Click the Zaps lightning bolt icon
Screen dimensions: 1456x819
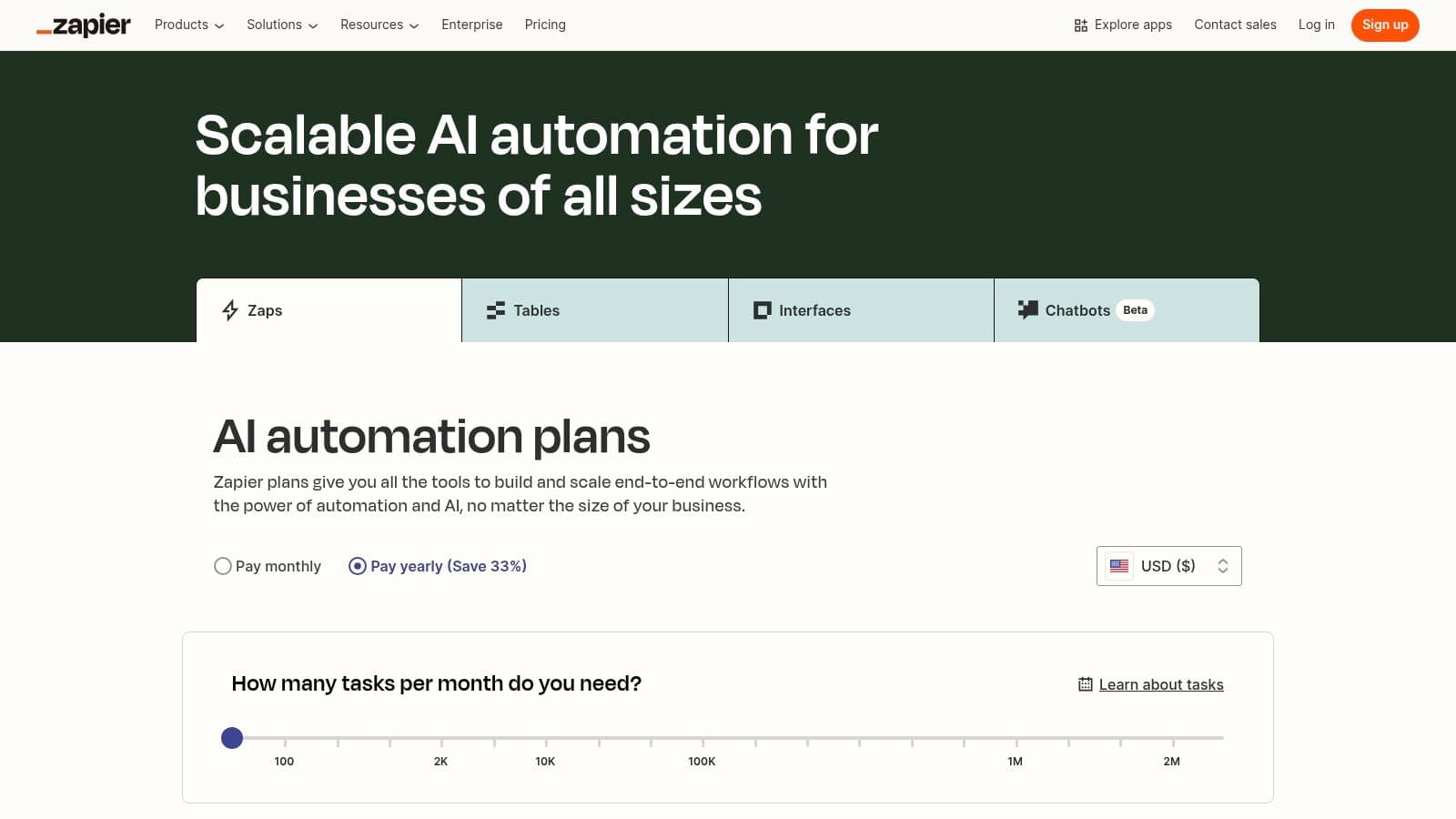click(230, 310)
